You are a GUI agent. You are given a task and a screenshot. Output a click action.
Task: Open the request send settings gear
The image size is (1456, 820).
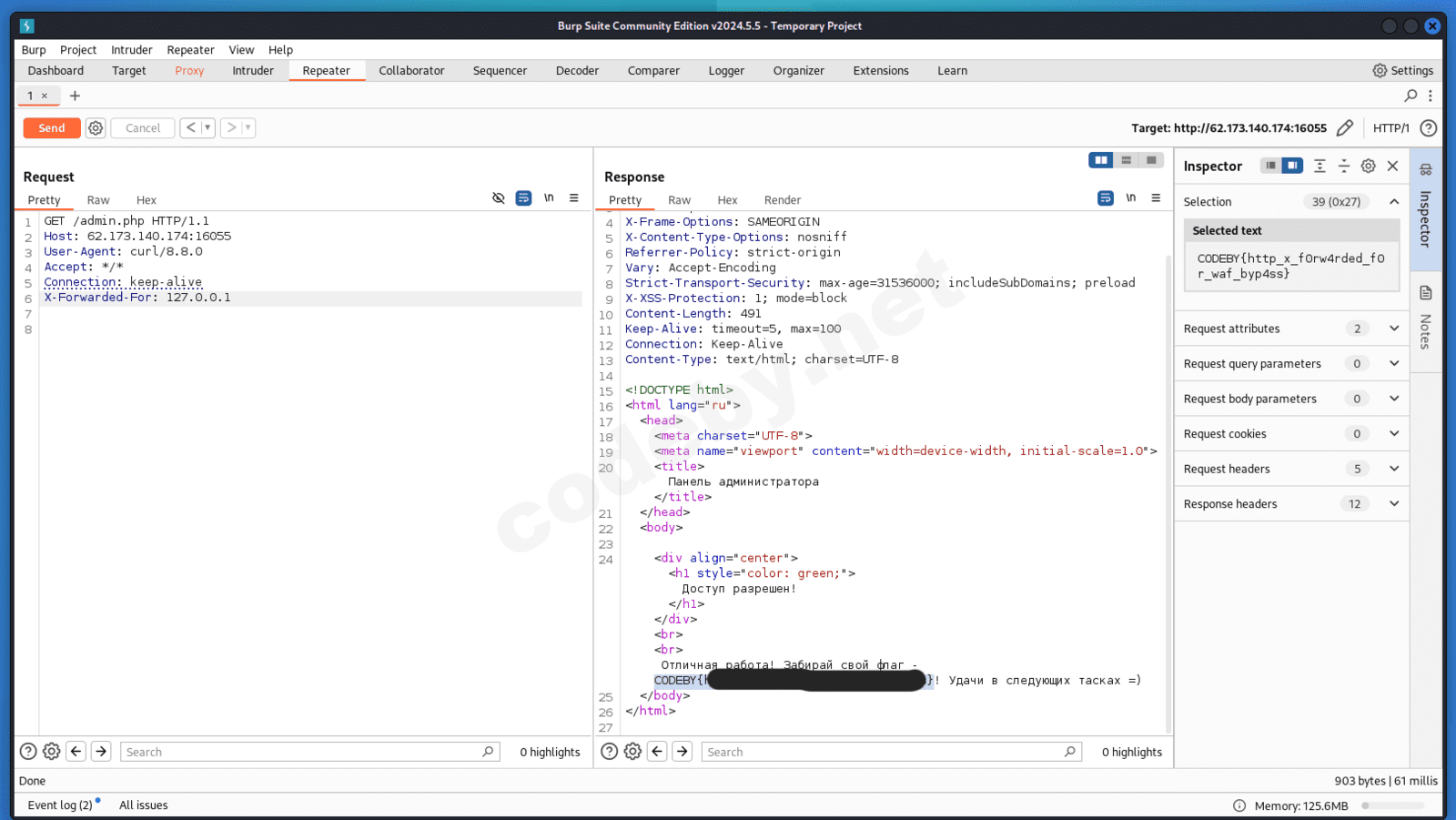click(x=96, y=128)
